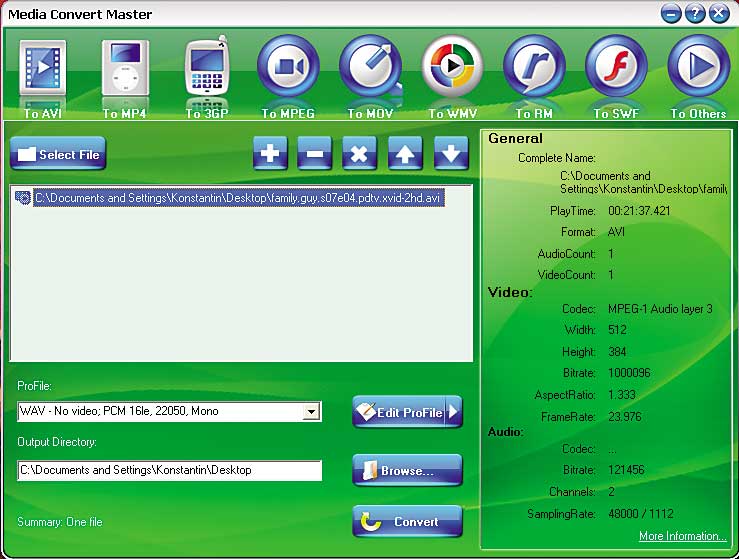Click the Select File button
Image resolution: width=739 pixels, height=559 pixels.
(x=58, y=153)
